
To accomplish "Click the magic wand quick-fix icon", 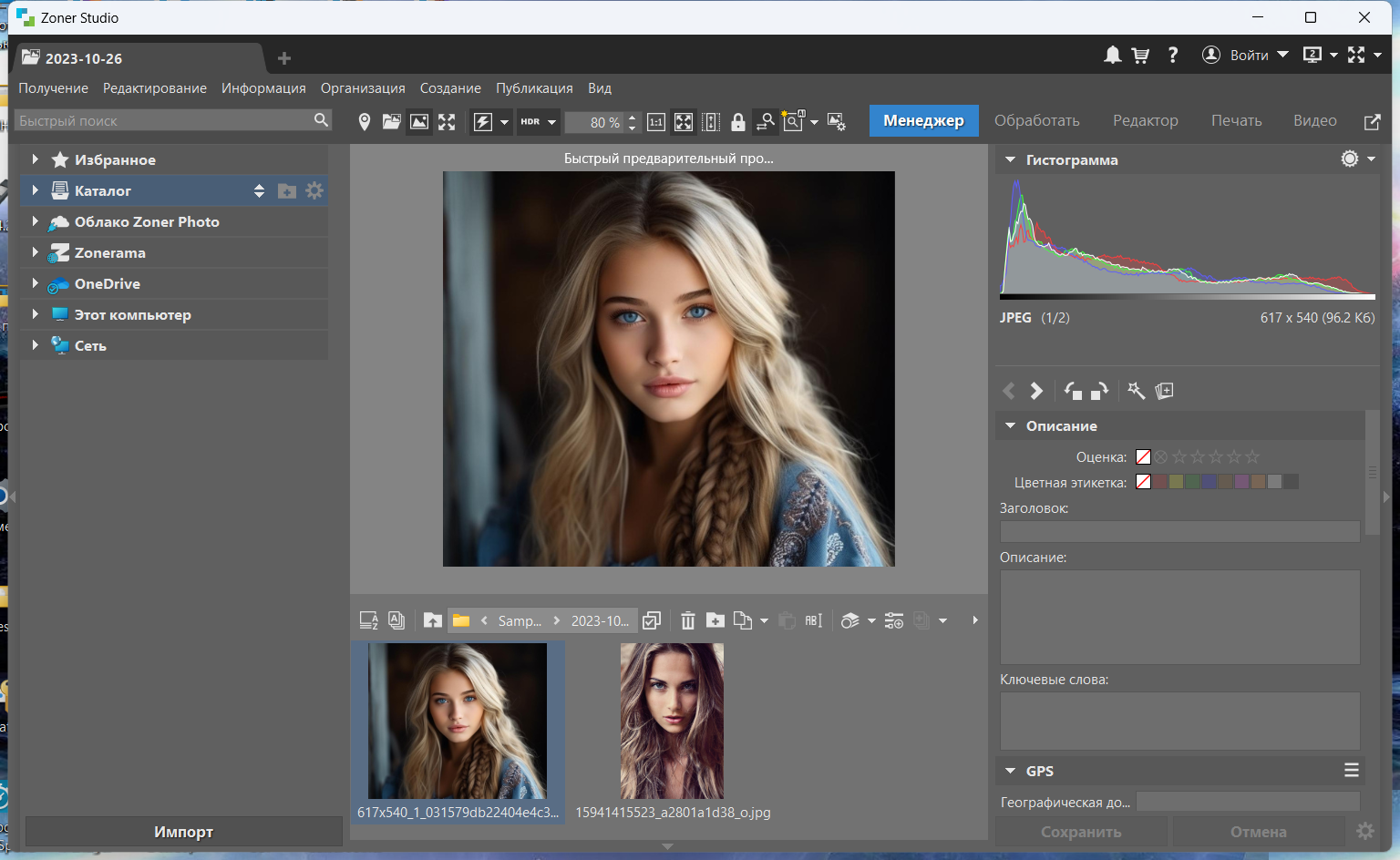I will [1136, 391].
